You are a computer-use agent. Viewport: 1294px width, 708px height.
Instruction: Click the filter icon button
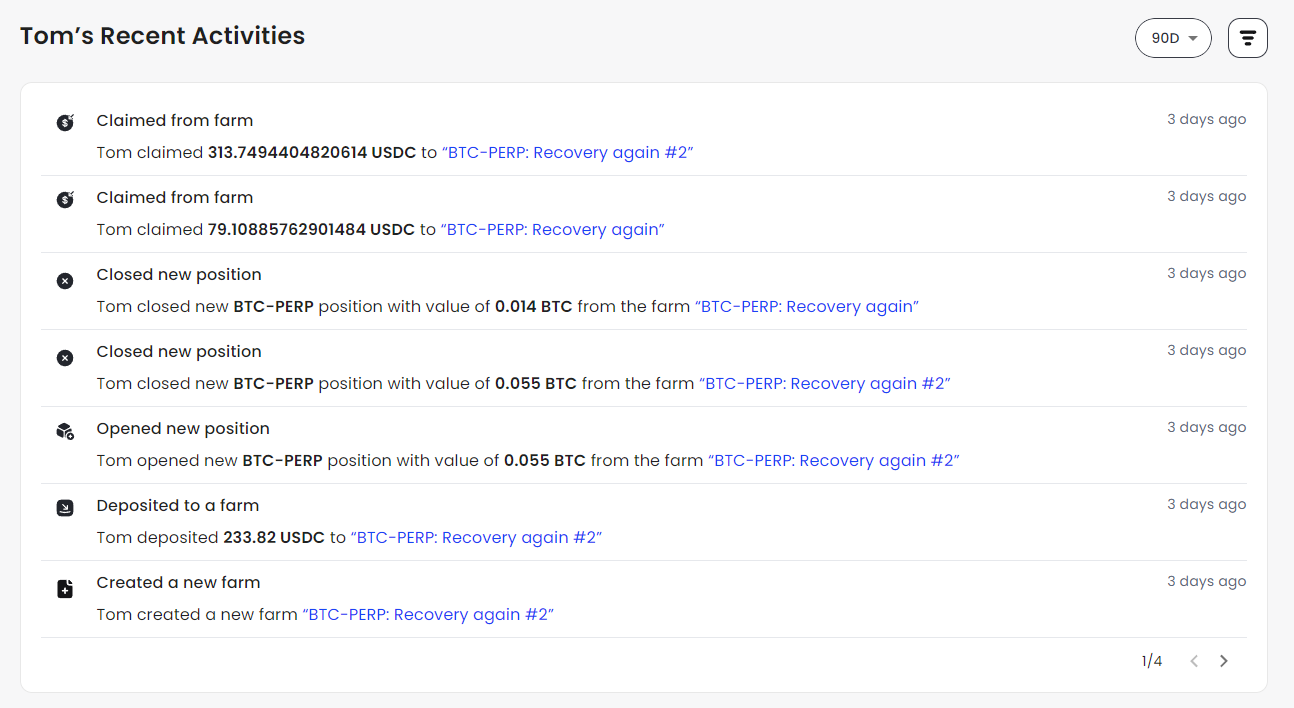(x=1247, y=38)
